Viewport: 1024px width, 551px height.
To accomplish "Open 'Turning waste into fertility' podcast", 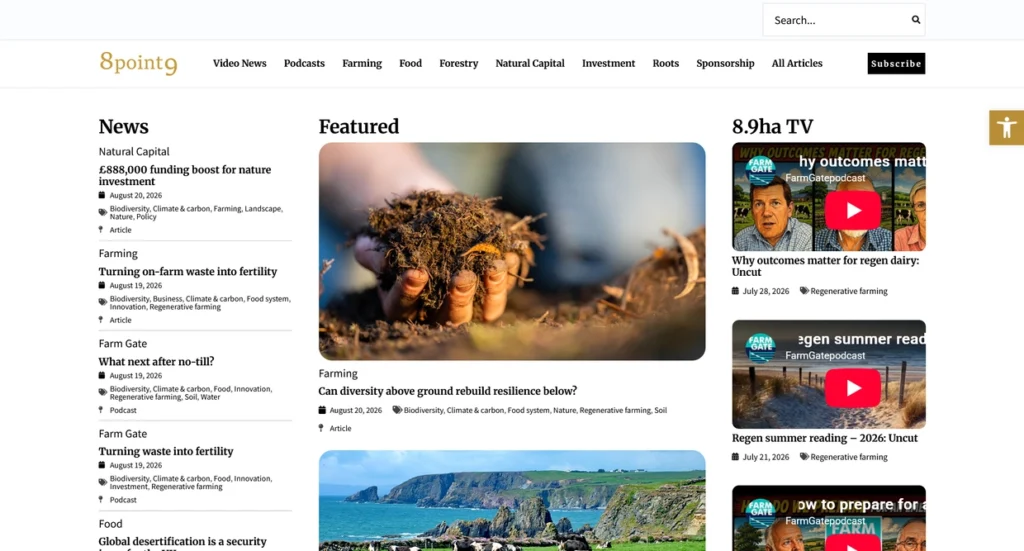I will (166, 451).
